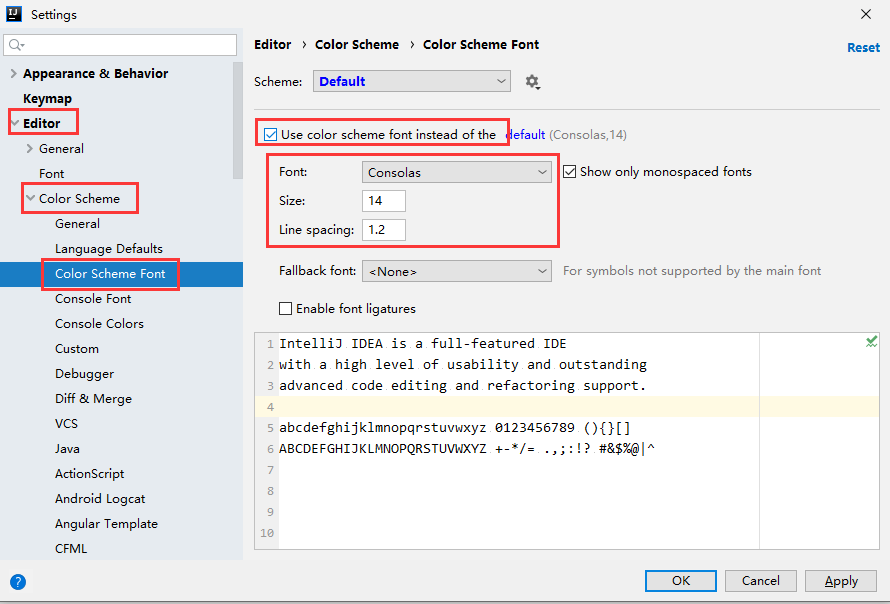Close the Settings dialog
The height and width of the screenshot is (604, 890).
click(866, 14)
